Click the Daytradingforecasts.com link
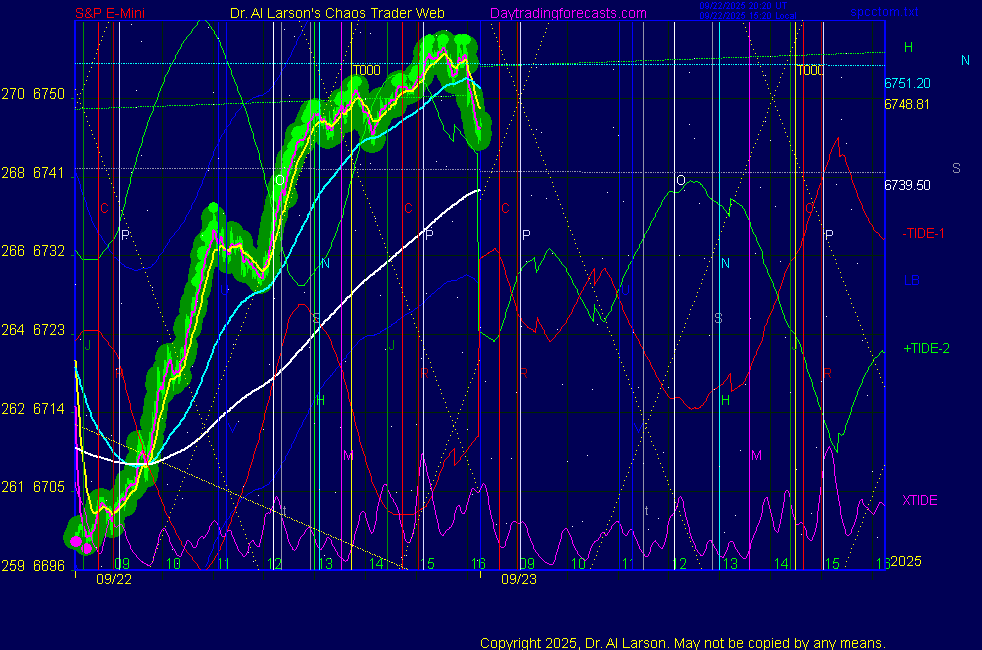The height and width of the screenshot is (650, 982). click(568, 13)
